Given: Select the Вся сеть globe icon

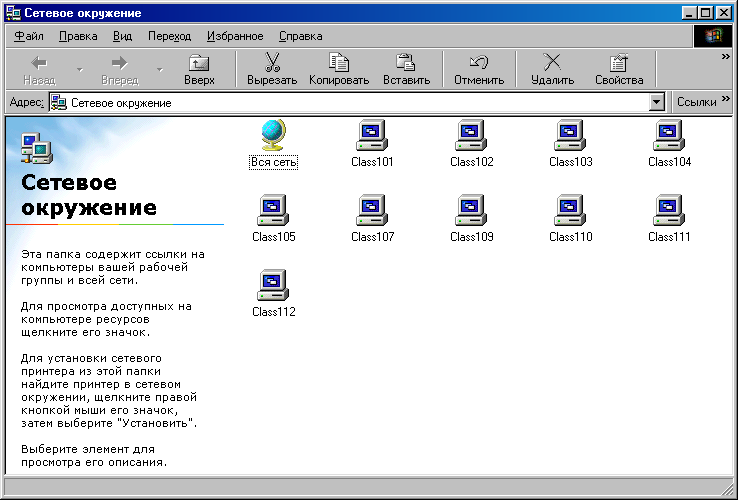Looking at the screenshot, I should pyautogui.click(x=273, y=135).
